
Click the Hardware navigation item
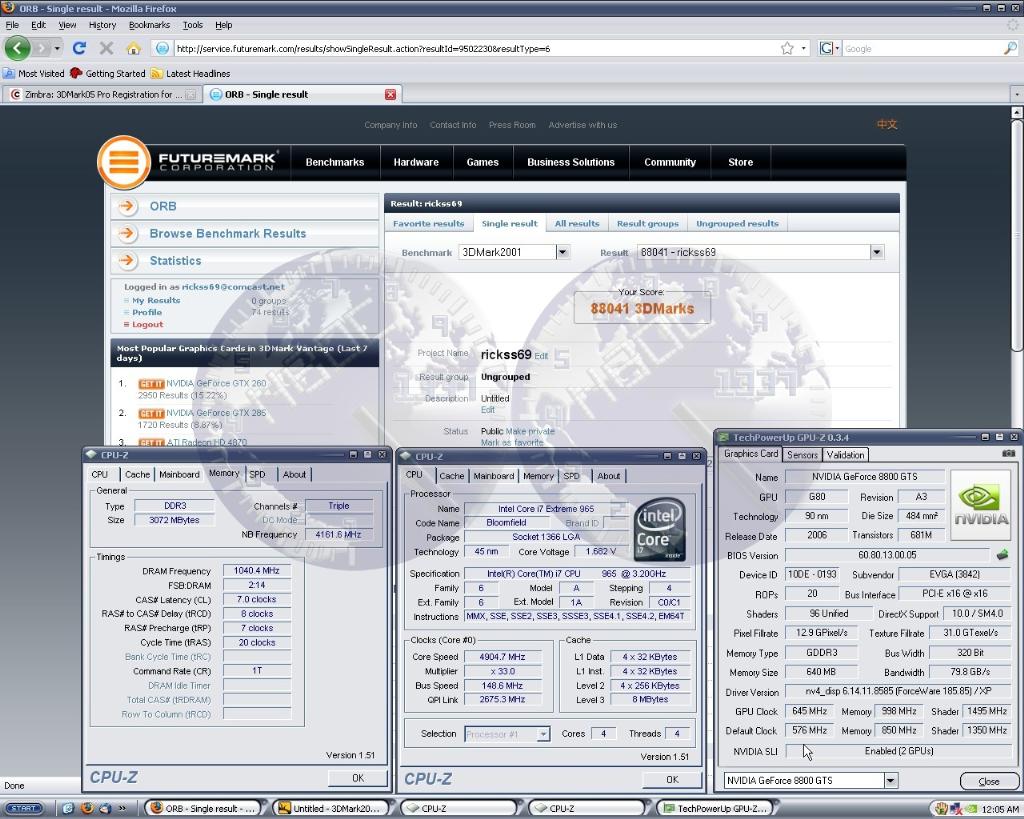click(416, 162)
